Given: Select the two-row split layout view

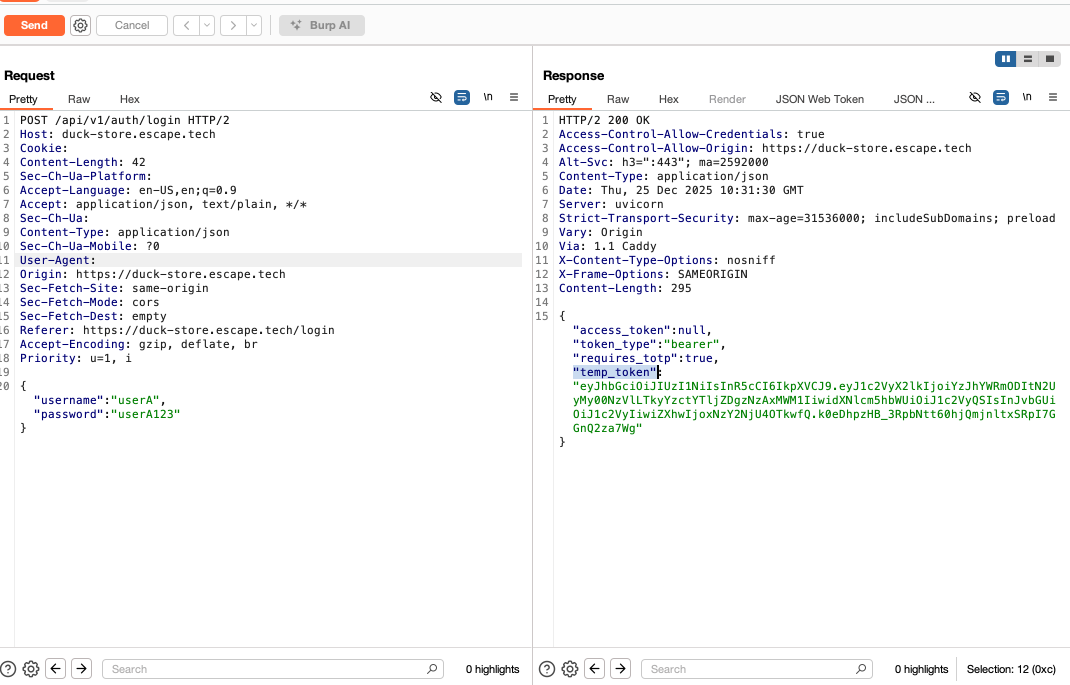Looking at the screenshot, I should (x=1028, y=59).
